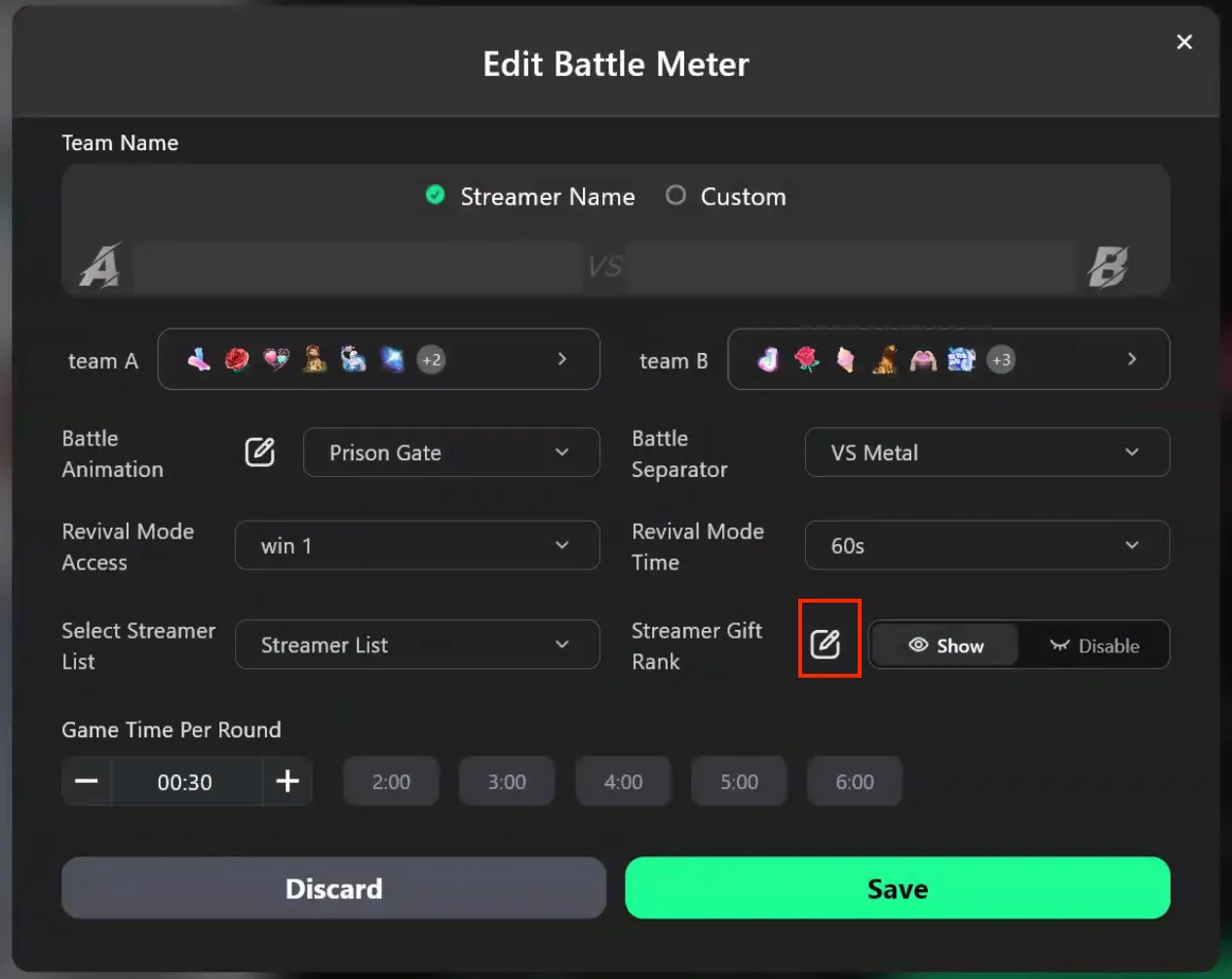Expand team A gift list chevron

pos(562,359)
